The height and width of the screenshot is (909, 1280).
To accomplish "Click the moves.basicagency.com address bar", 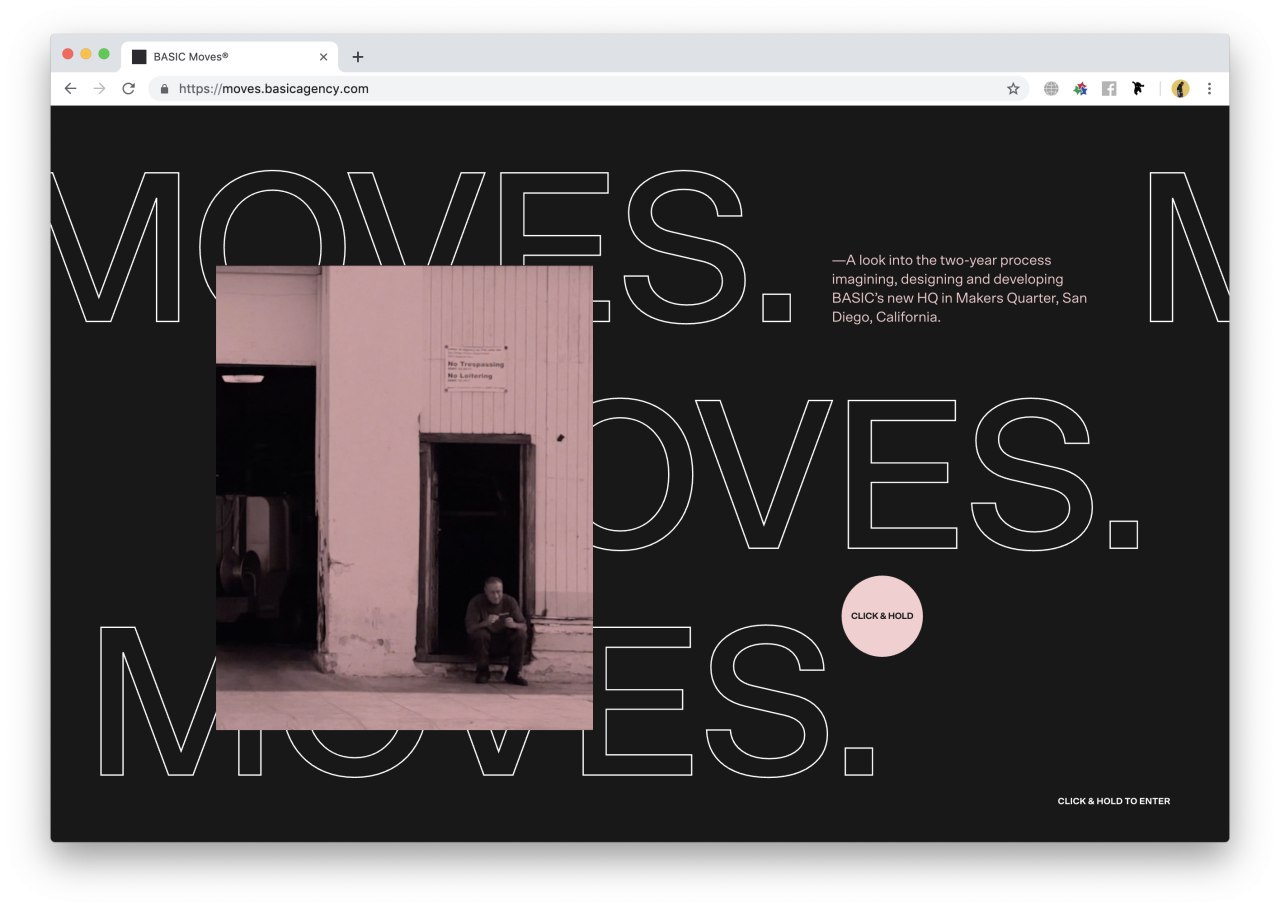I will (x=590, y=89).
